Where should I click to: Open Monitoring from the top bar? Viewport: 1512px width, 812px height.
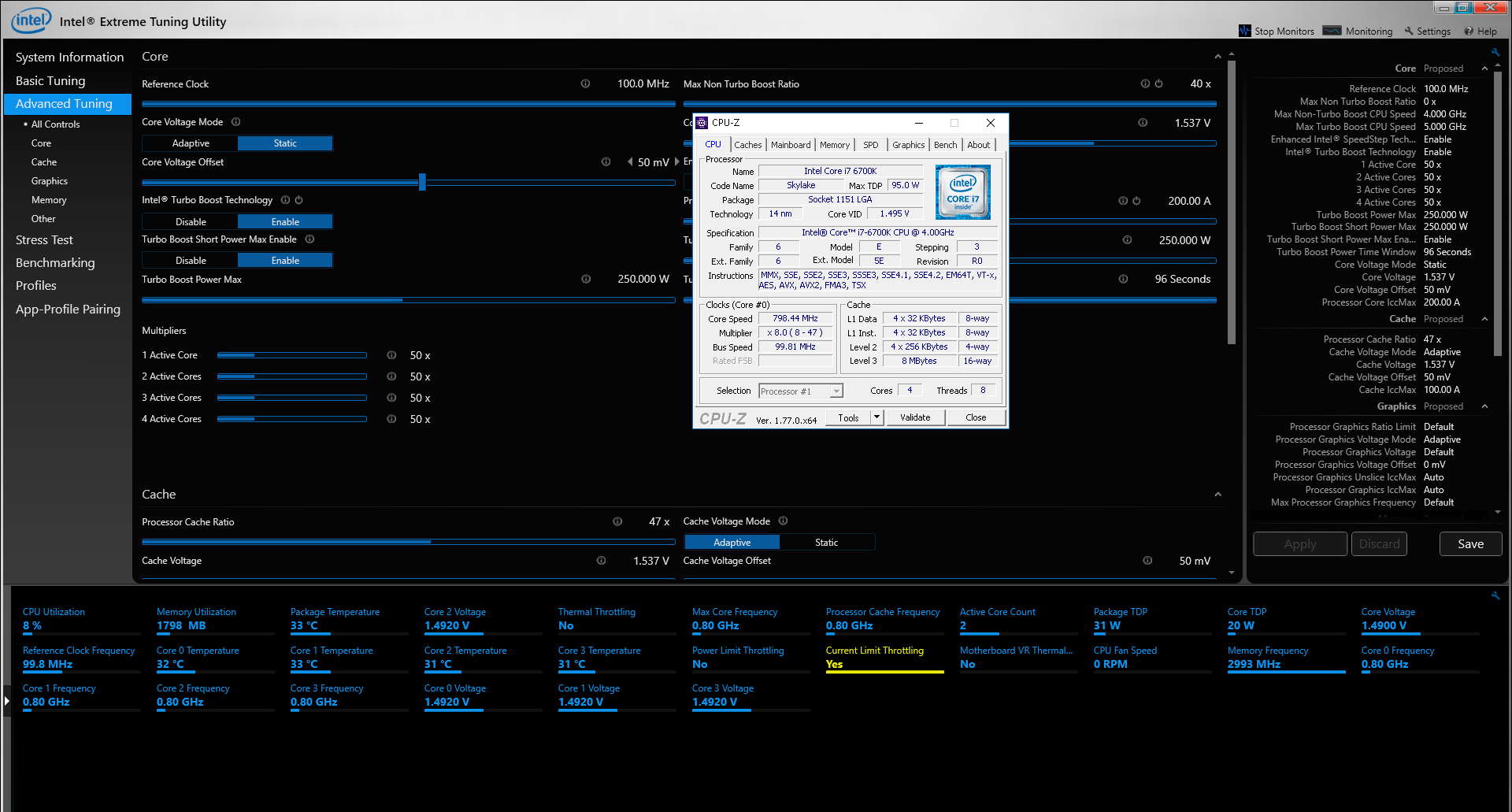(1358, 31)
